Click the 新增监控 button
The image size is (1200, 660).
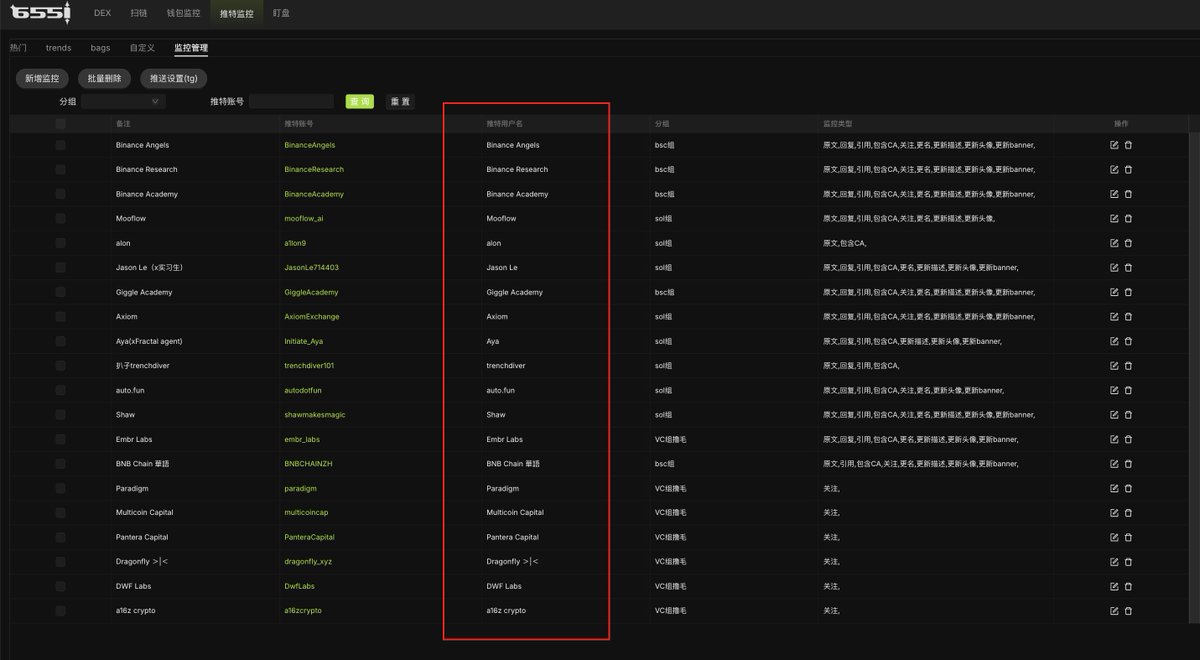tap(42, 78)
